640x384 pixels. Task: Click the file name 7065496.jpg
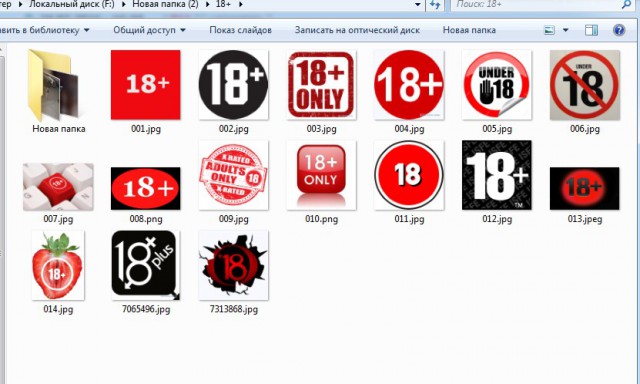[x=146, y=309]
